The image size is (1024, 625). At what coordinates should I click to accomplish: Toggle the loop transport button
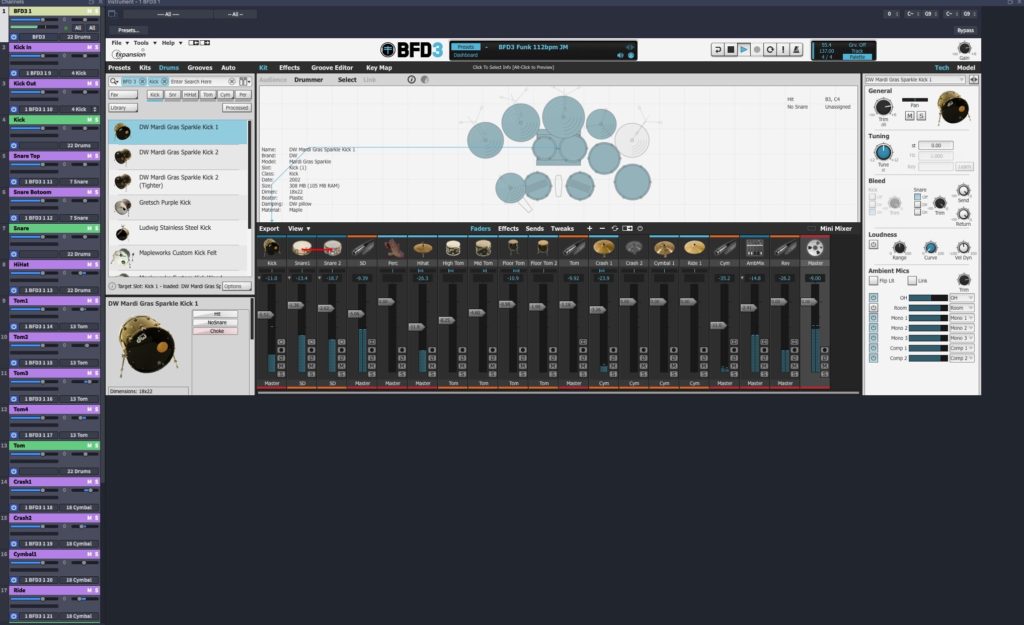point(770,50)
